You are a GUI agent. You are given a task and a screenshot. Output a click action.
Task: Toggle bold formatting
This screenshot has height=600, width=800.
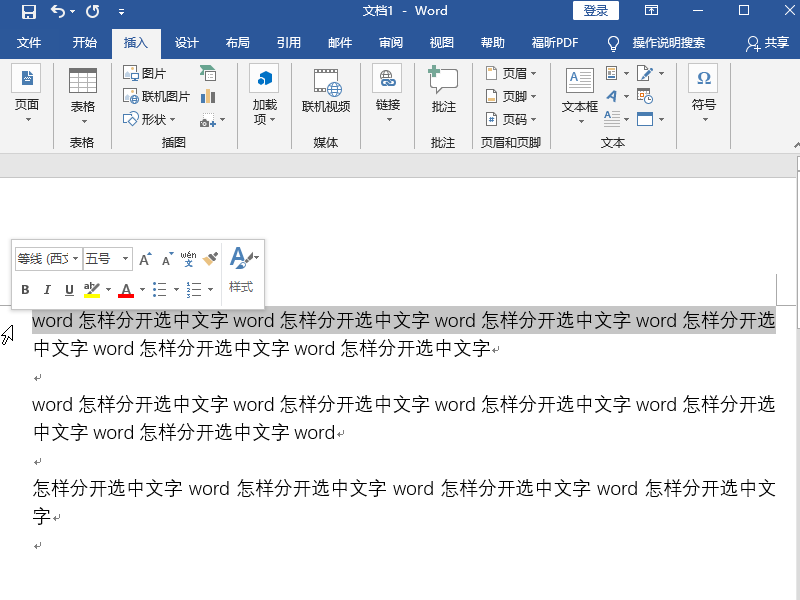click(25, 290)
